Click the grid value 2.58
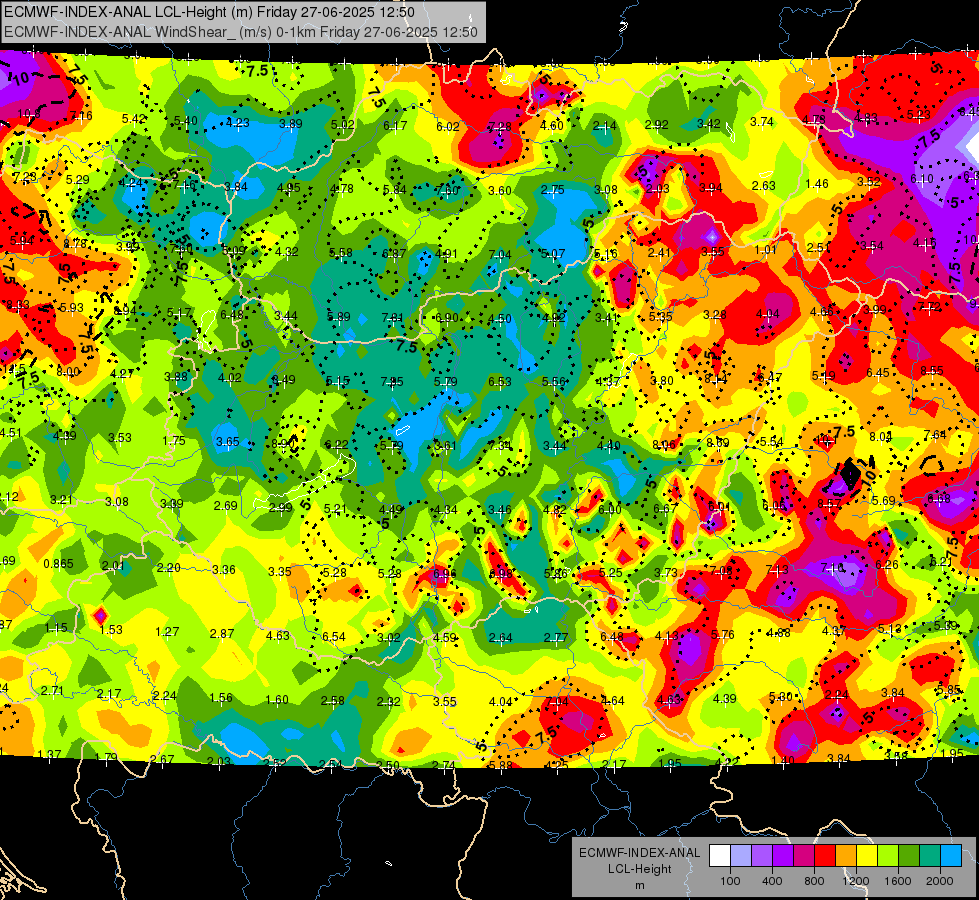This screenshot has width=979, height=900. point(333,701)
